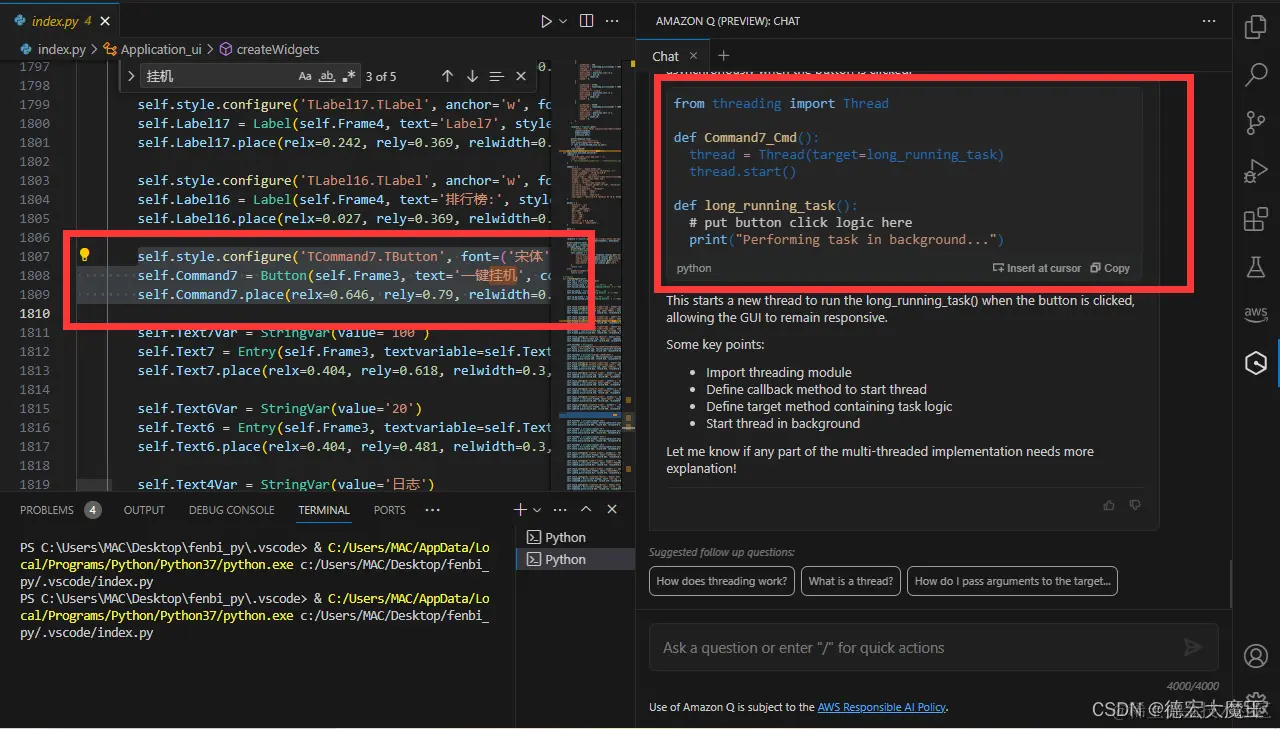Ask 'How do I pass arguments' suggestion
Image resolution: width=1280 pixels, height=729 pixels.
coord(1012,581)
